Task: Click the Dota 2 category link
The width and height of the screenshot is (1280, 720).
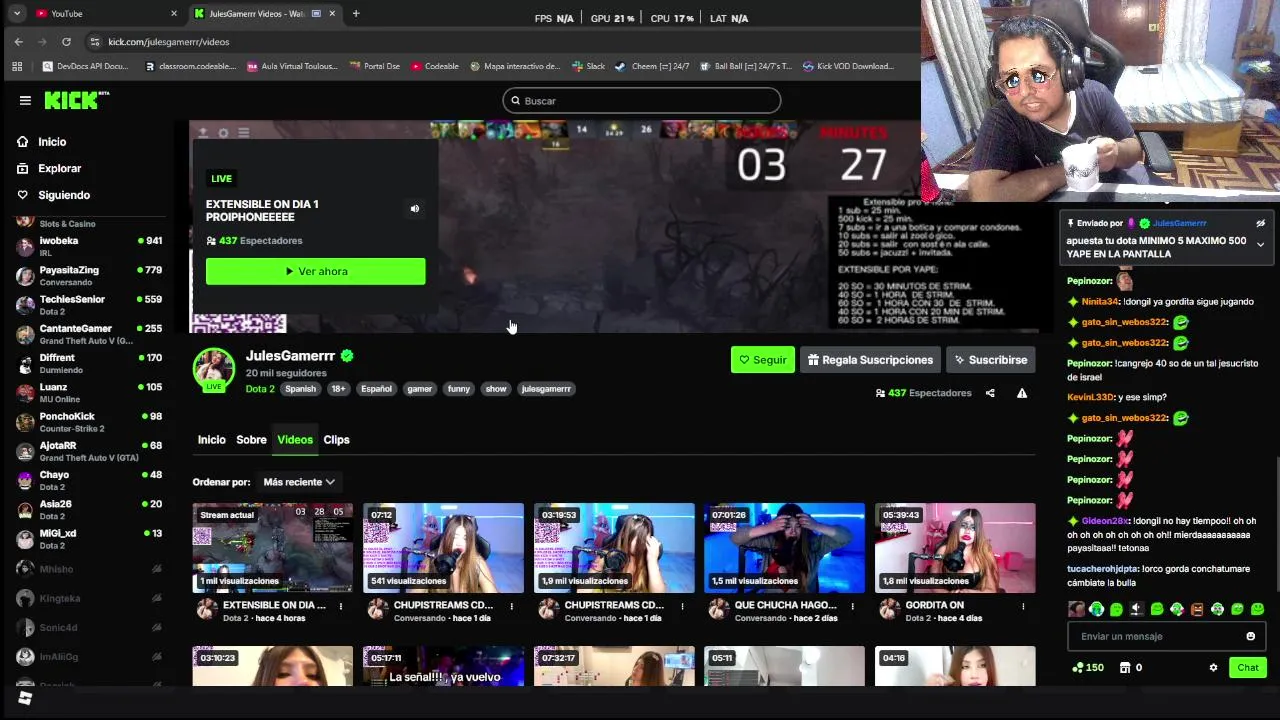Action: 260,389
